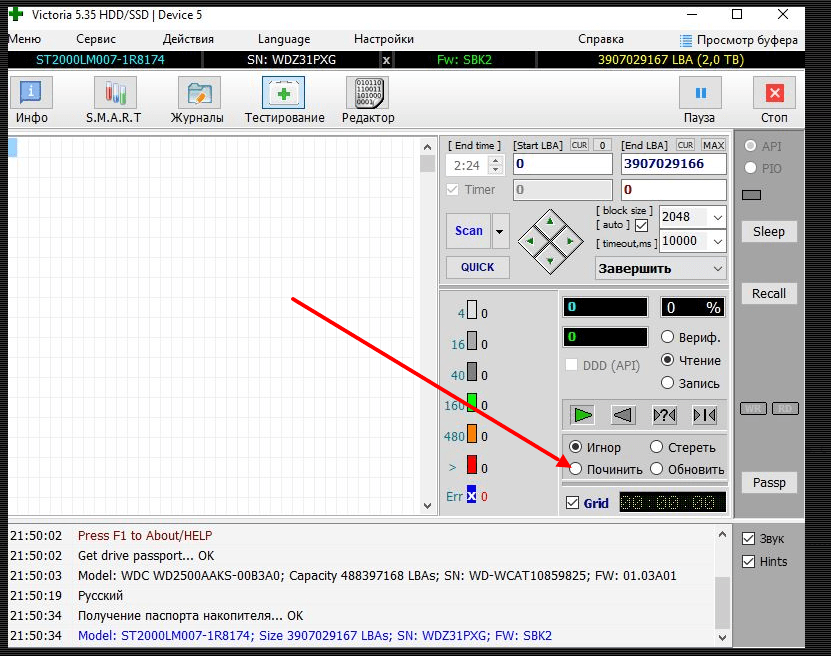Image resolution: width=831 pixels, height=656 pixels.
Task: Click the green 160 ms block swatch
Action: tap(472, 405)
